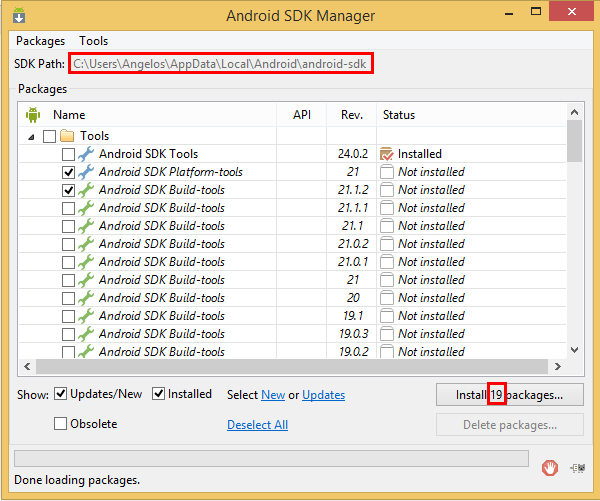Click wrench icon for Build-tools rev 20

86,298
